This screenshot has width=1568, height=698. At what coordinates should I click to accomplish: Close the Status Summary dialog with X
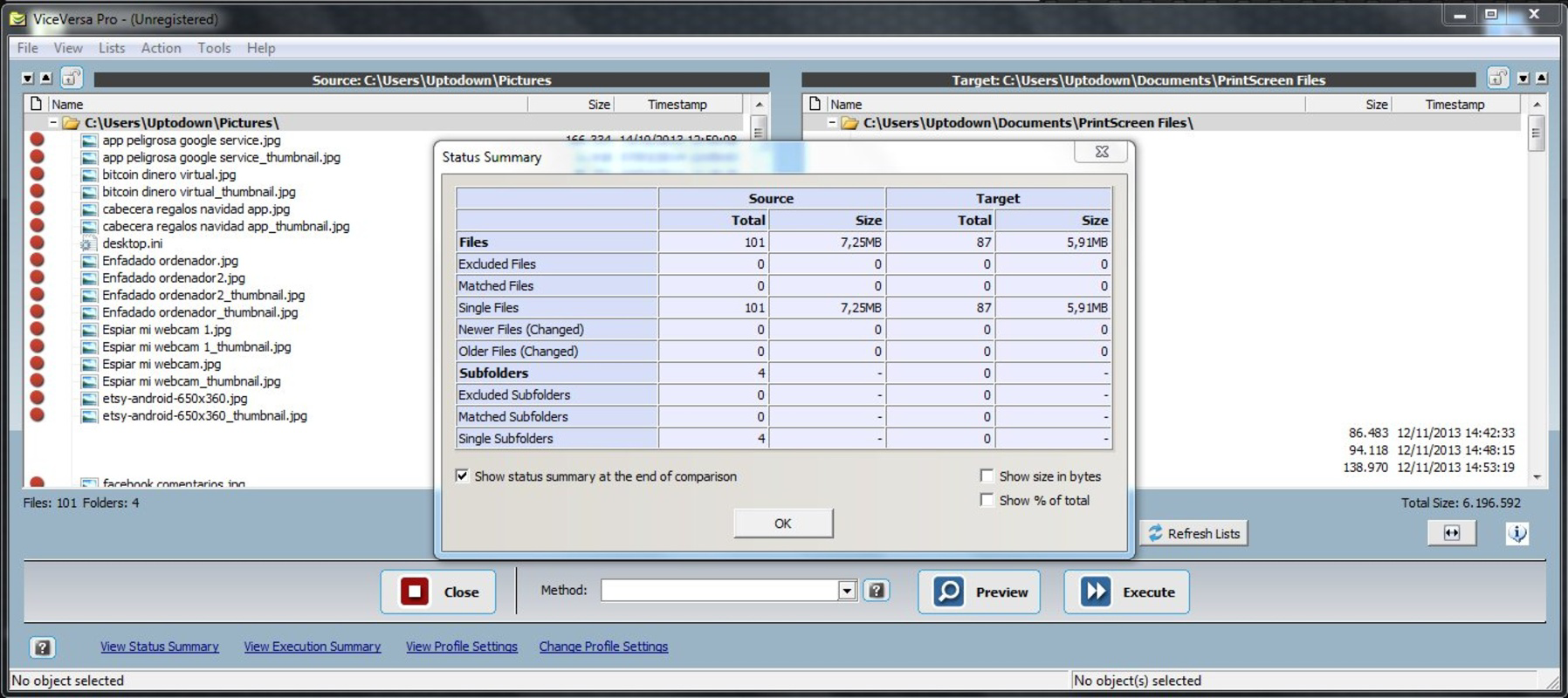coord(1102,152)
